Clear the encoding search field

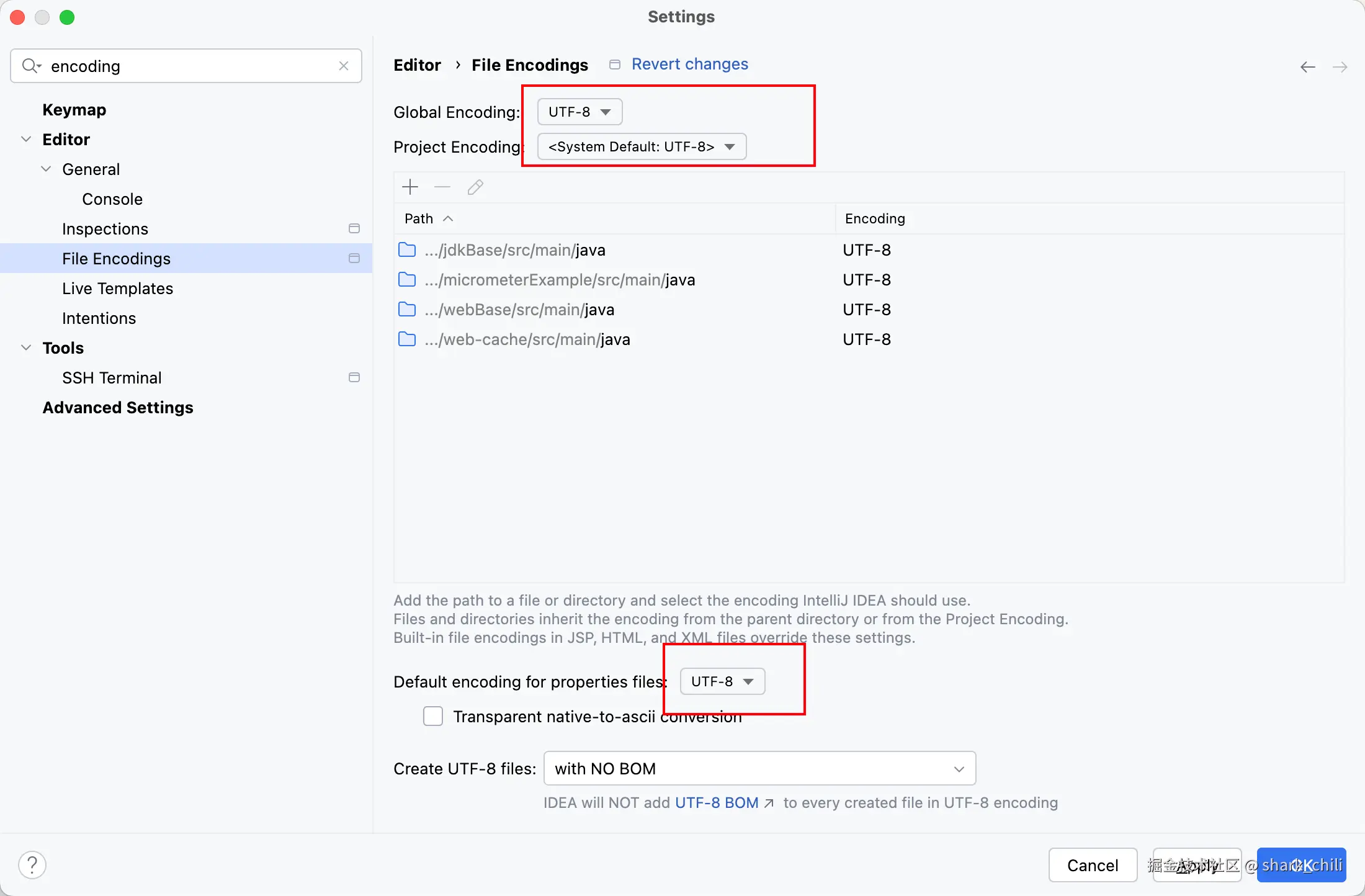pos(344,66)
